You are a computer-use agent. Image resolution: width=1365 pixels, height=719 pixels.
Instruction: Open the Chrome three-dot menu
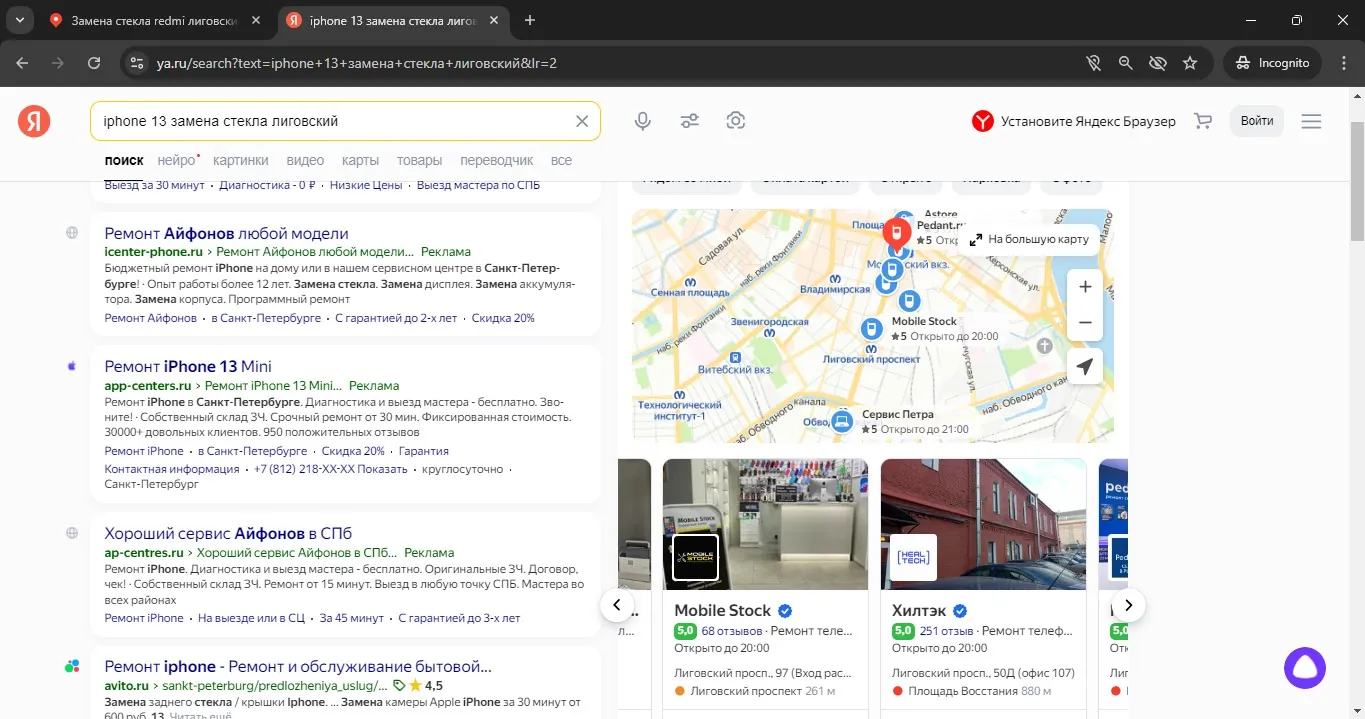1342,63
